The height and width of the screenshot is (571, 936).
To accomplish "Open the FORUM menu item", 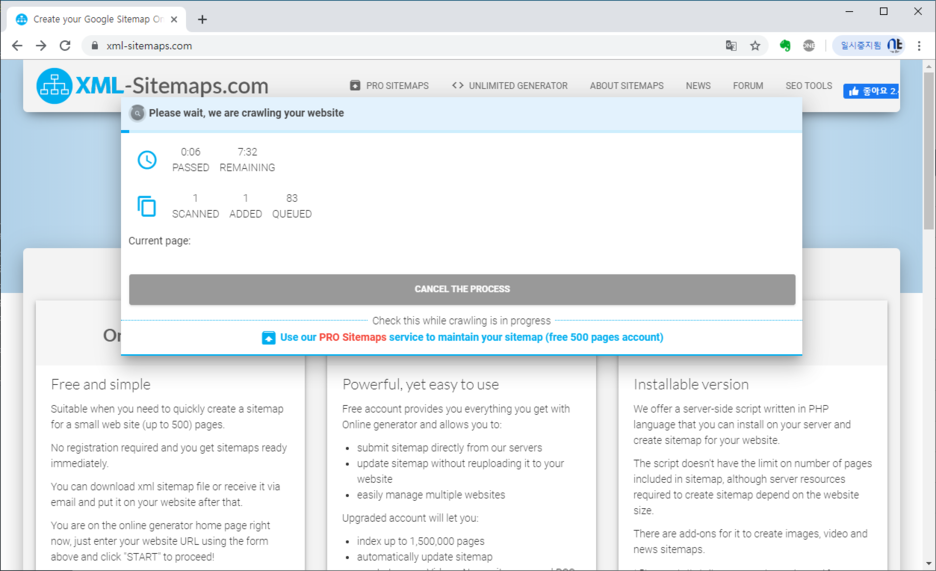I will (x=748, y=85).
